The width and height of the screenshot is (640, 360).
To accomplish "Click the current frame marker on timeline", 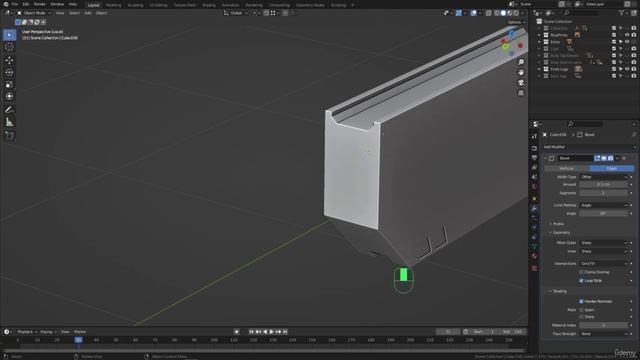I will pos(78,340).
